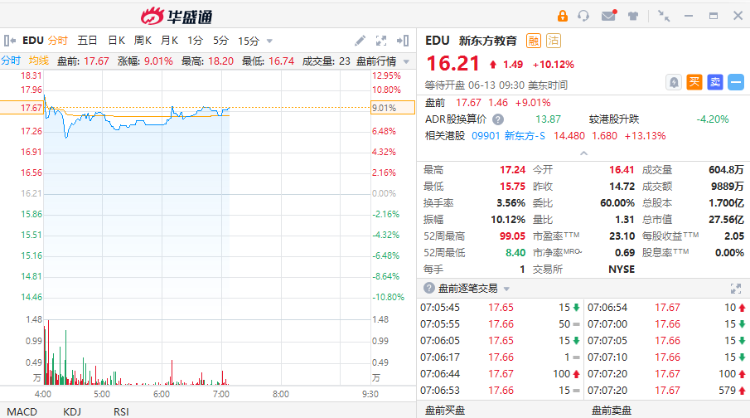
Task: Open help icon beside 盘前逐笔交易
Action: click(x=429, y=288)
